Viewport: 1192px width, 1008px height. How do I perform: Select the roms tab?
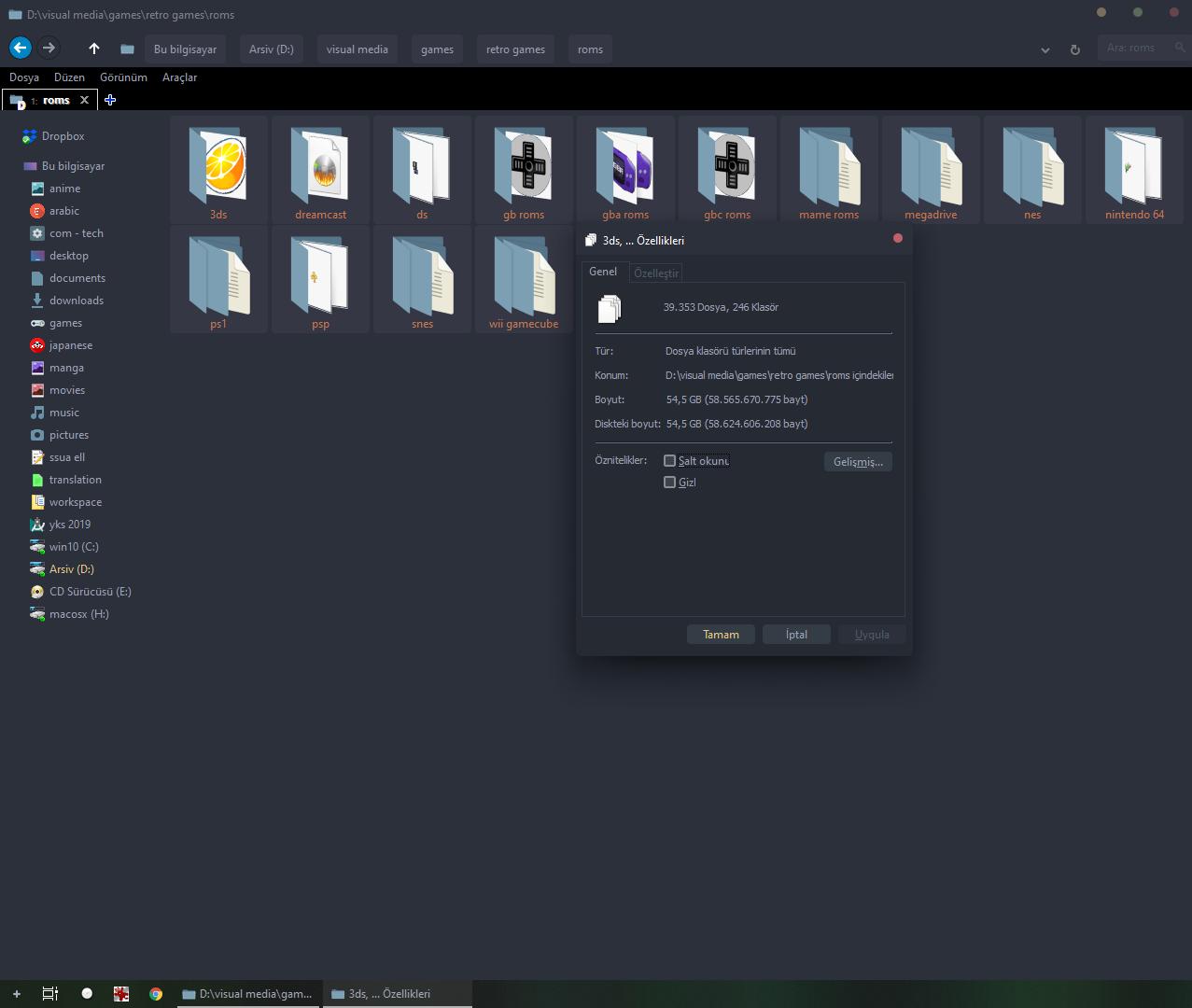coord(49,100)
